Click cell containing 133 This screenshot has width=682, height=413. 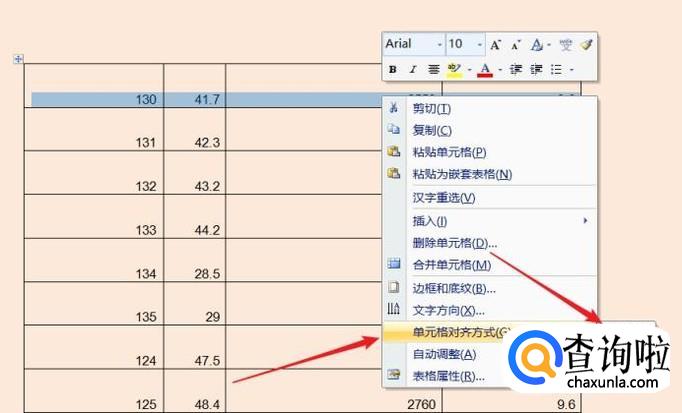(x=94, y=216)
